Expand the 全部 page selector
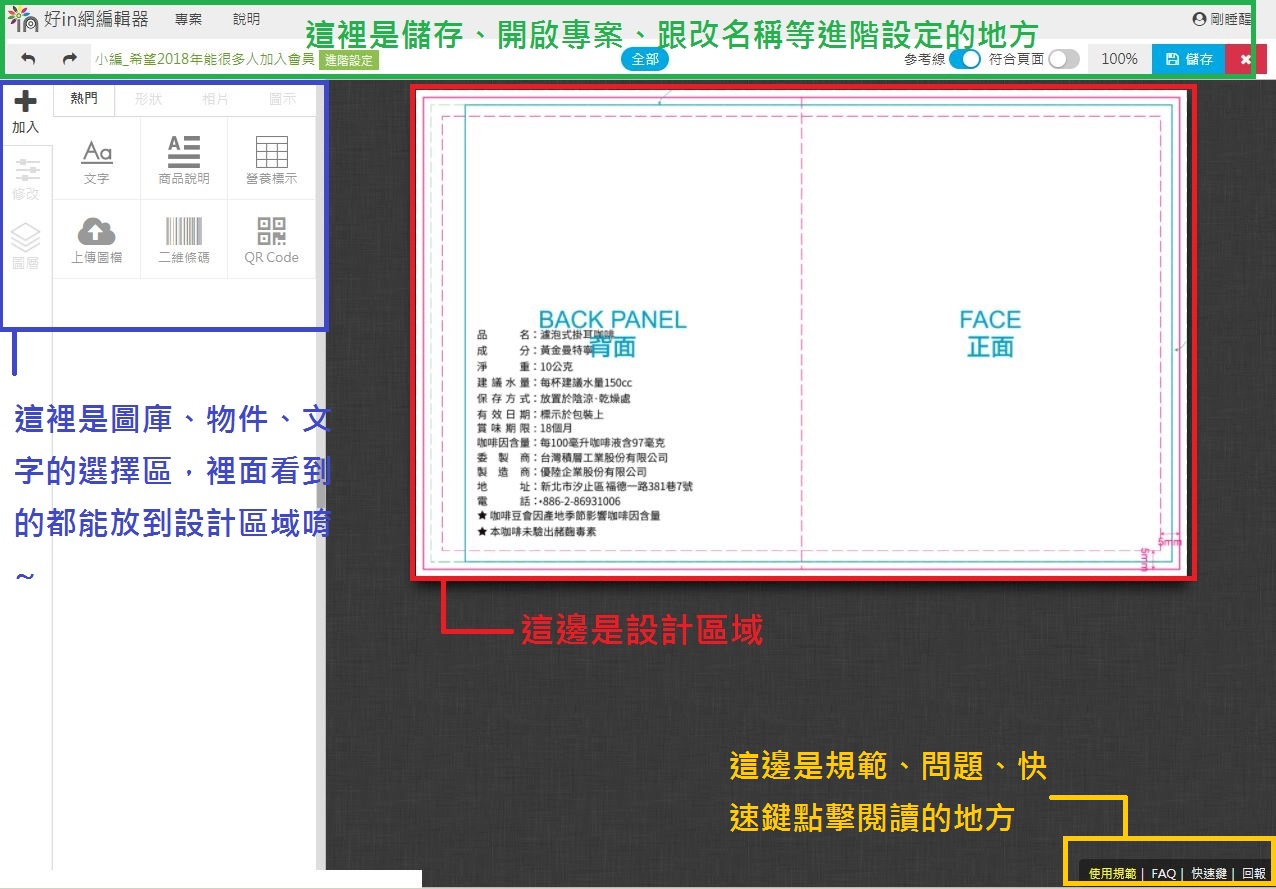This screenshot has height=889, width=1276. point(645,59)
